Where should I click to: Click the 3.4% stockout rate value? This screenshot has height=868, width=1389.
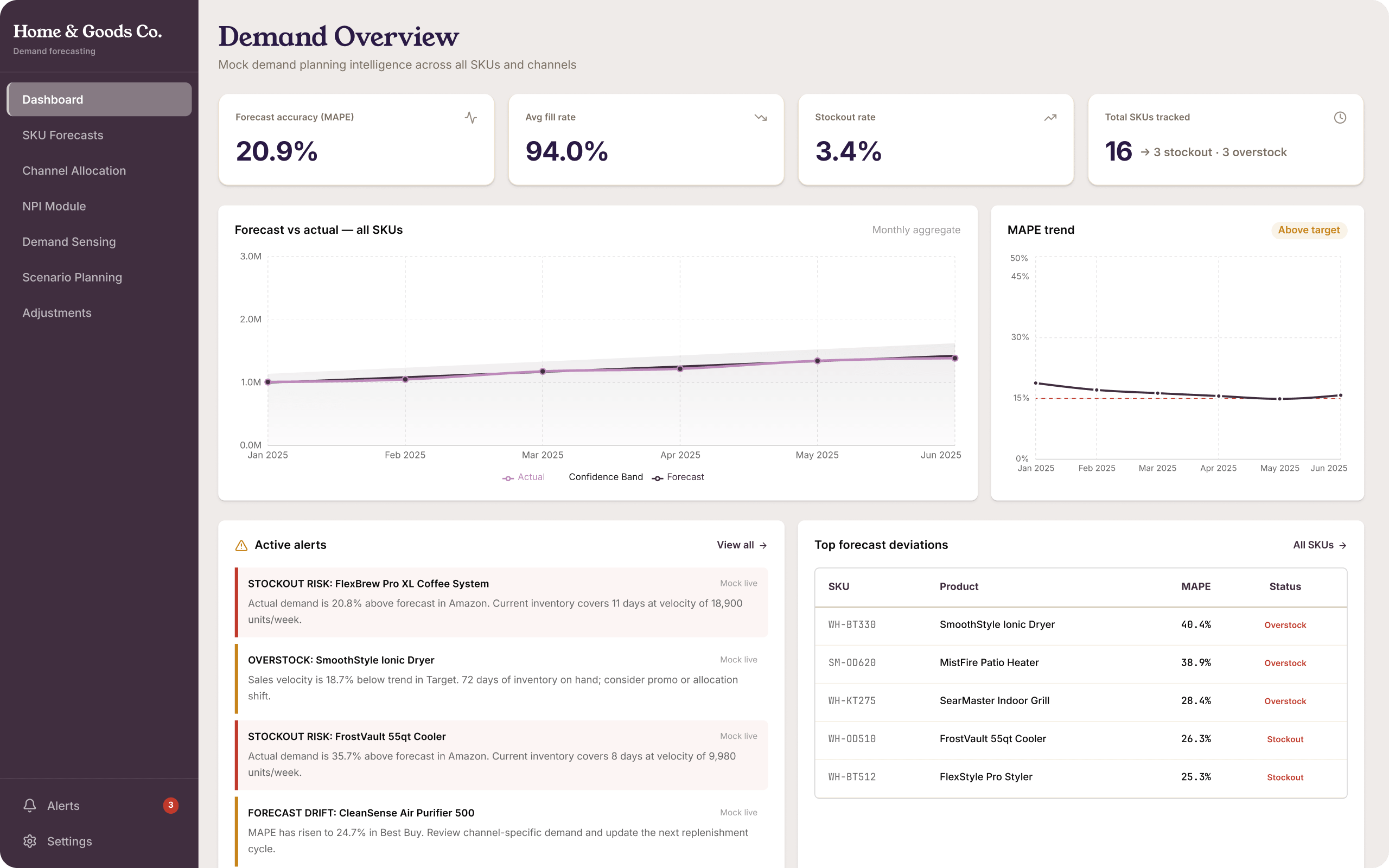coord(849,151)
